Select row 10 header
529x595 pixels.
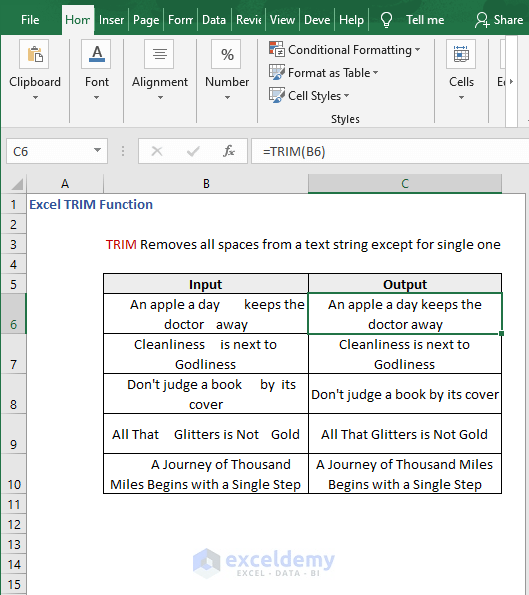[x=13, y=474]
